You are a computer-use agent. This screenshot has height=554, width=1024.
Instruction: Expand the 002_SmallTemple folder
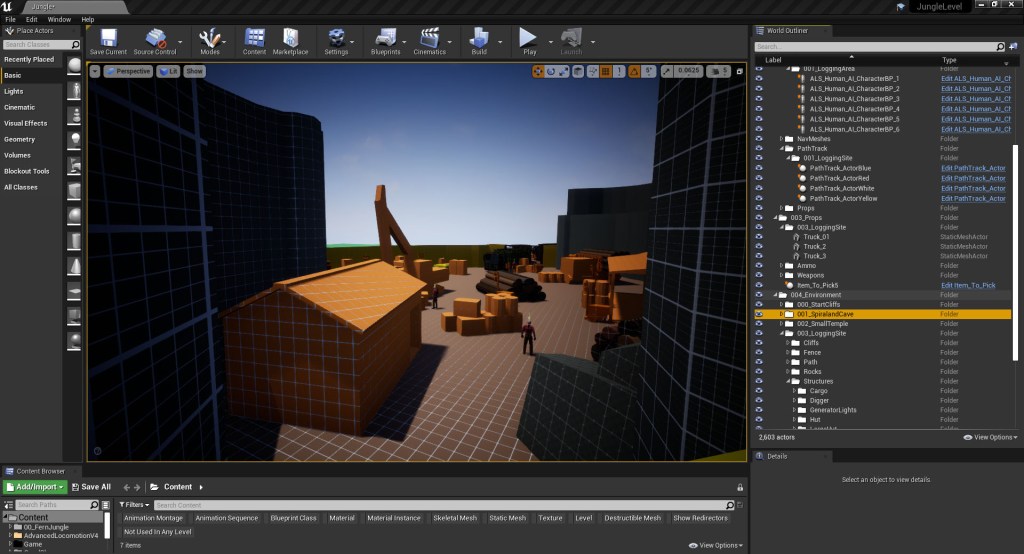781,324
